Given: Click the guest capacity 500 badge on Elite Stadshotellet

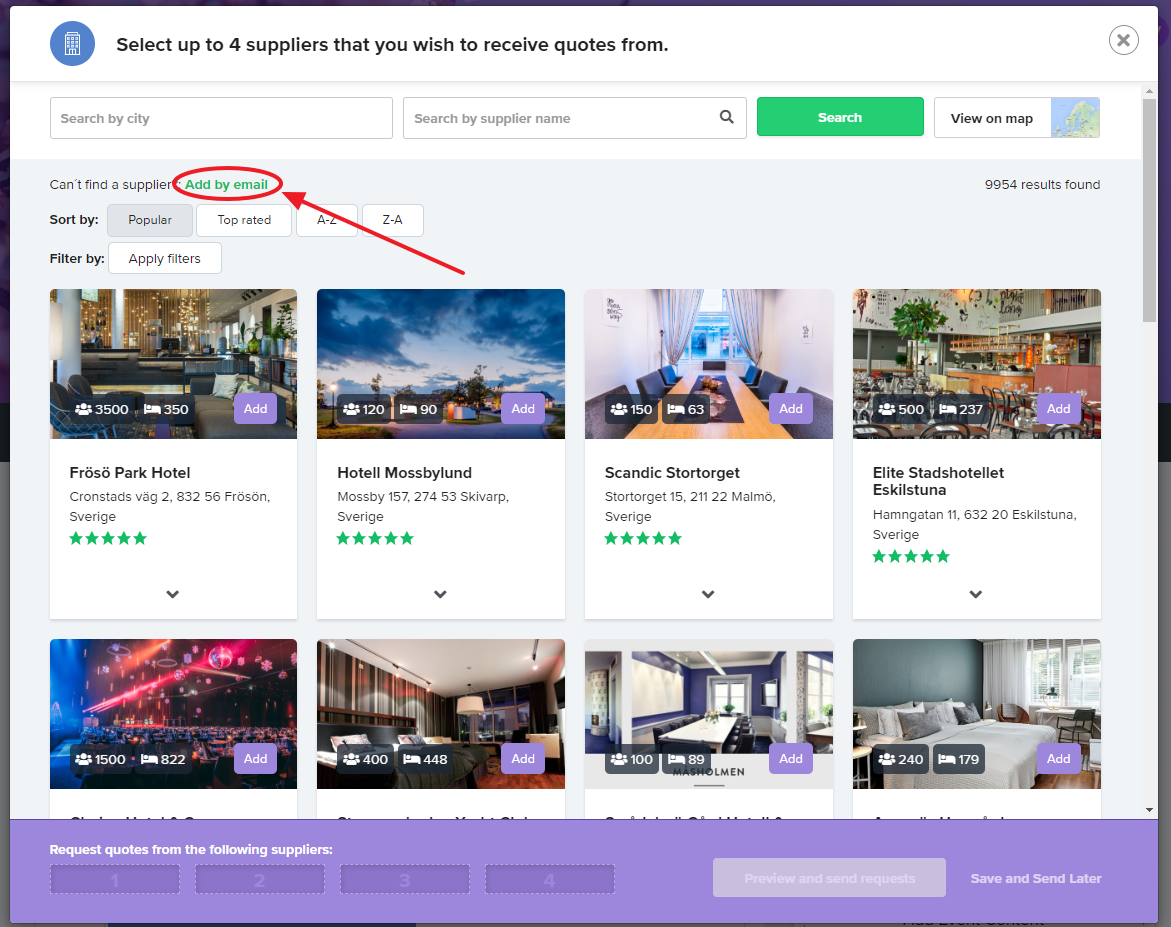Looking at the screenshot, I should click(901, 409).
